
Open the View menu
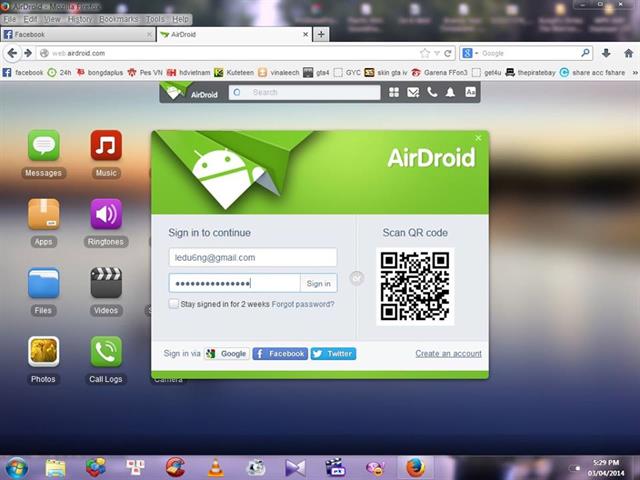pyautogui.click(x=52, y=19)
